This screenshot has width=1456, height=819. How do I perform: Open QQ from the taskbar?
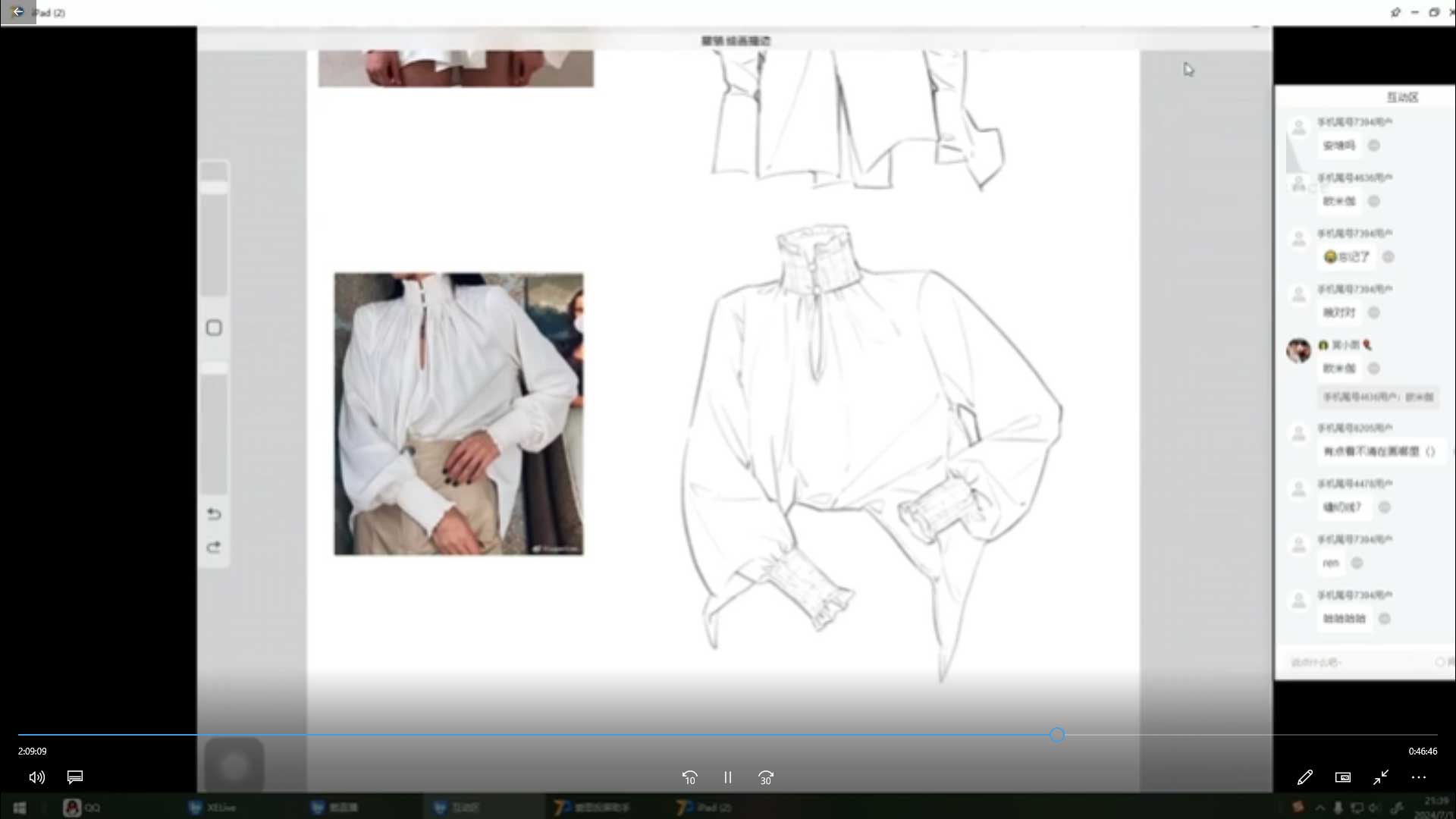click(x=82, y=808)
